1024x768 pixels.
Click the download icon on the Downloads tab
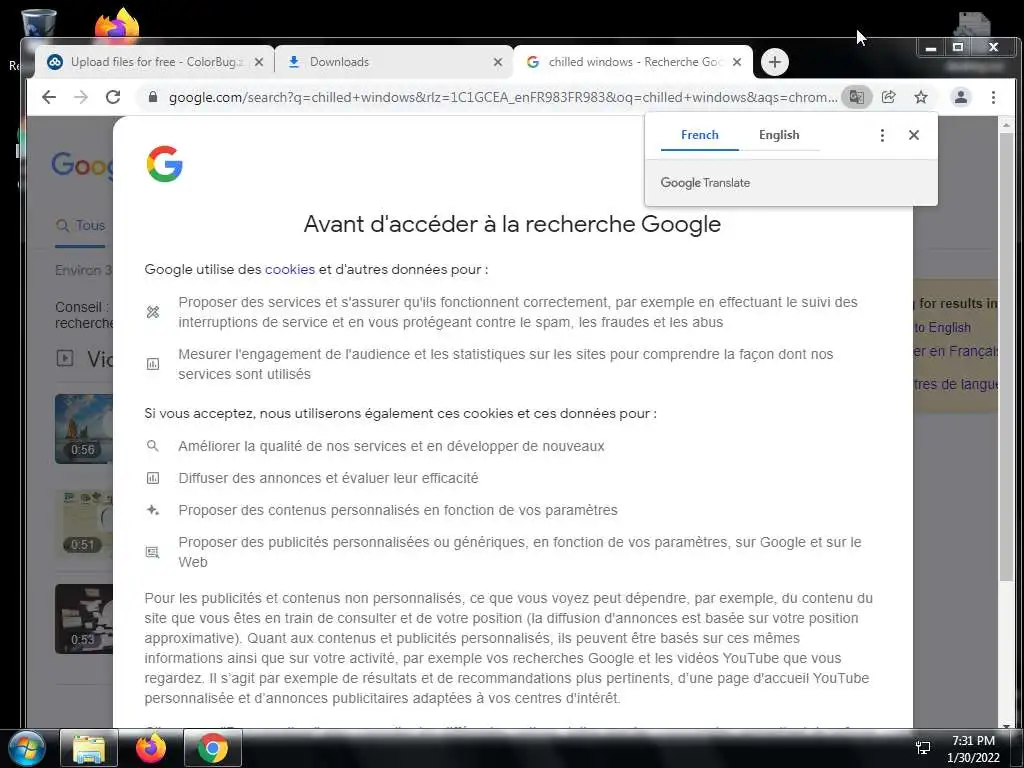pos(294,62)
